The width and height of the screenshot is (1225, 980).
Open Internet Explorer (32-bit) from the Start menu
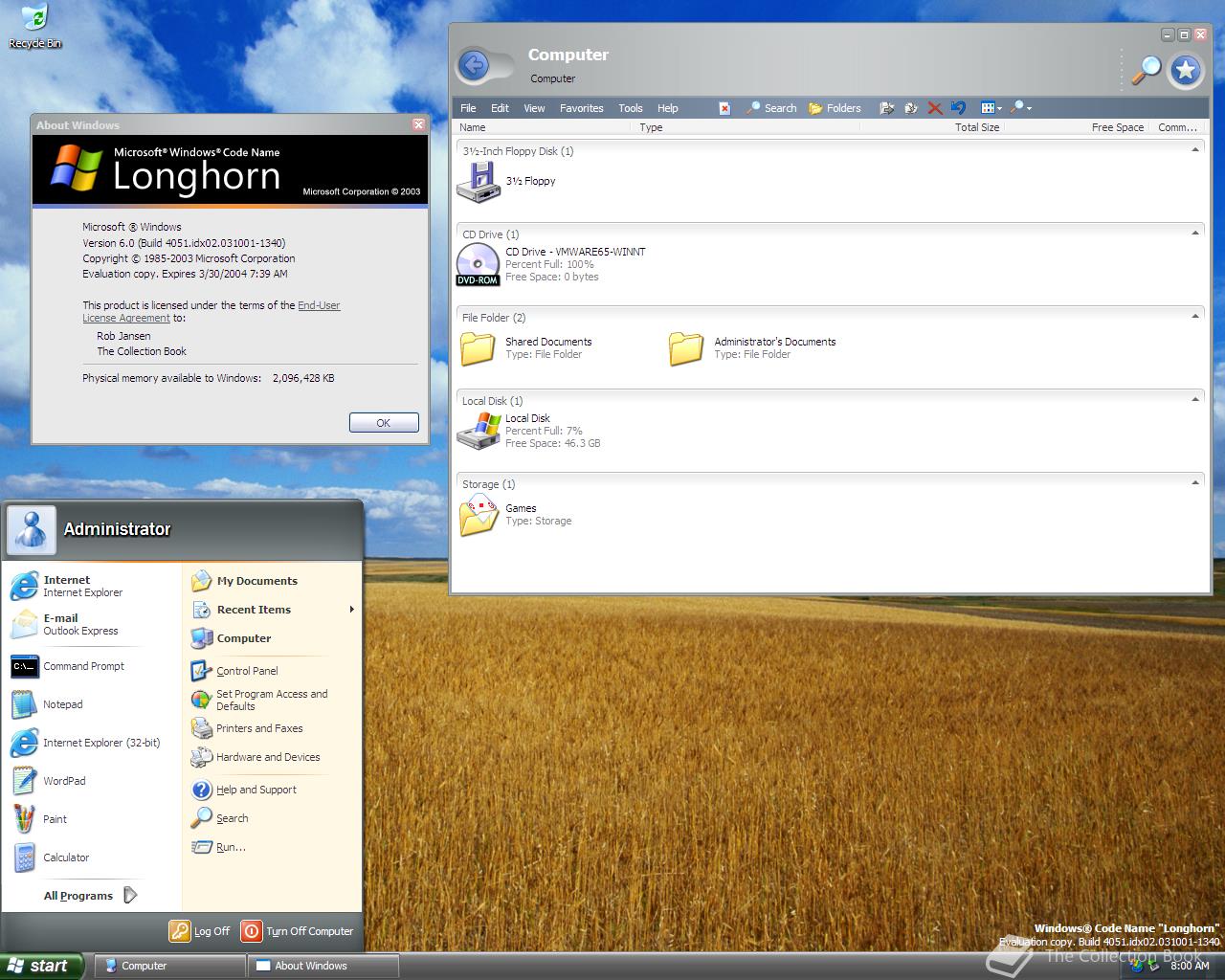tap(92, 743)
